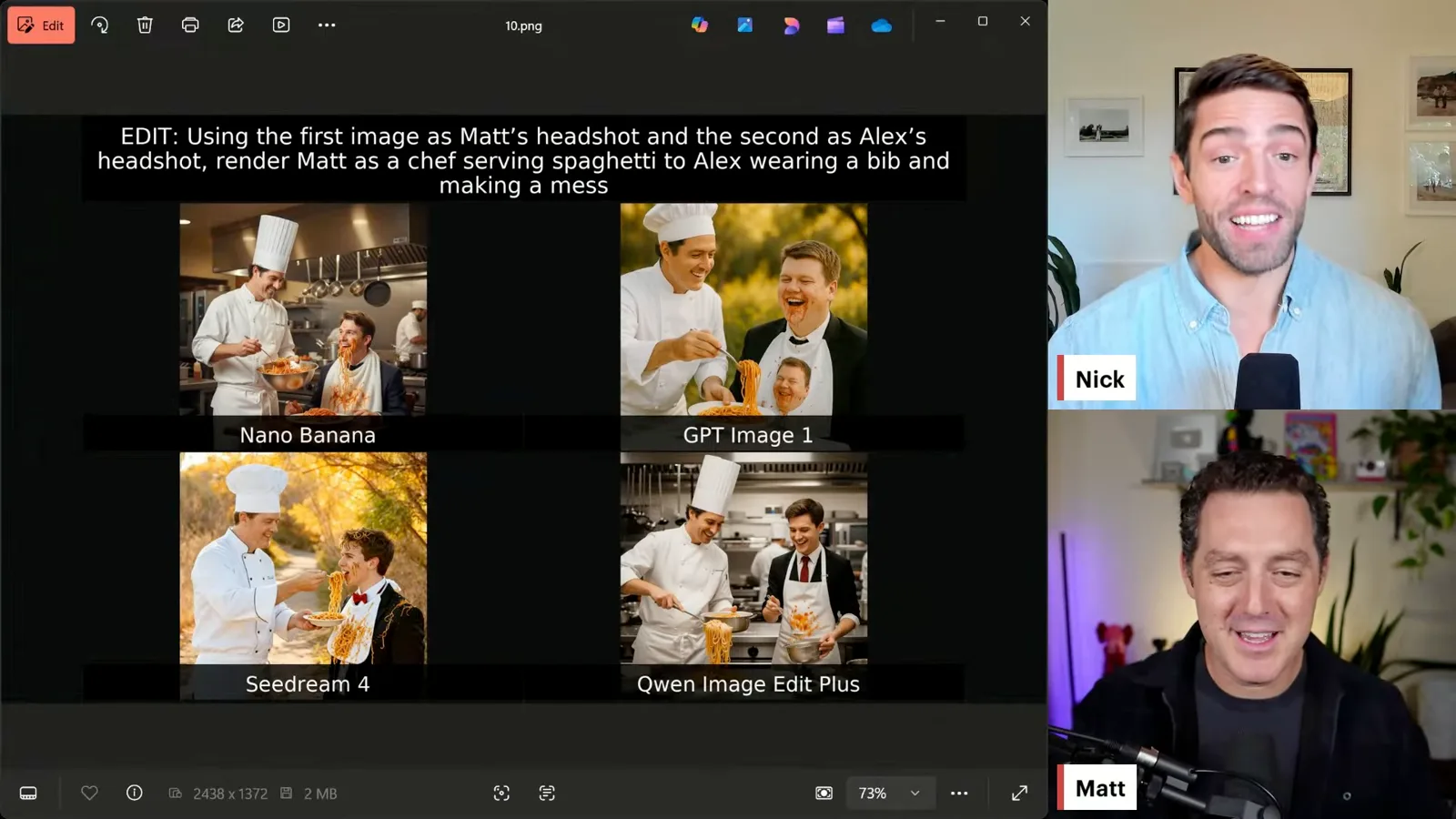Click the Nick name label
This screenshot has width=1456, height=819.
coord(1099,379)
